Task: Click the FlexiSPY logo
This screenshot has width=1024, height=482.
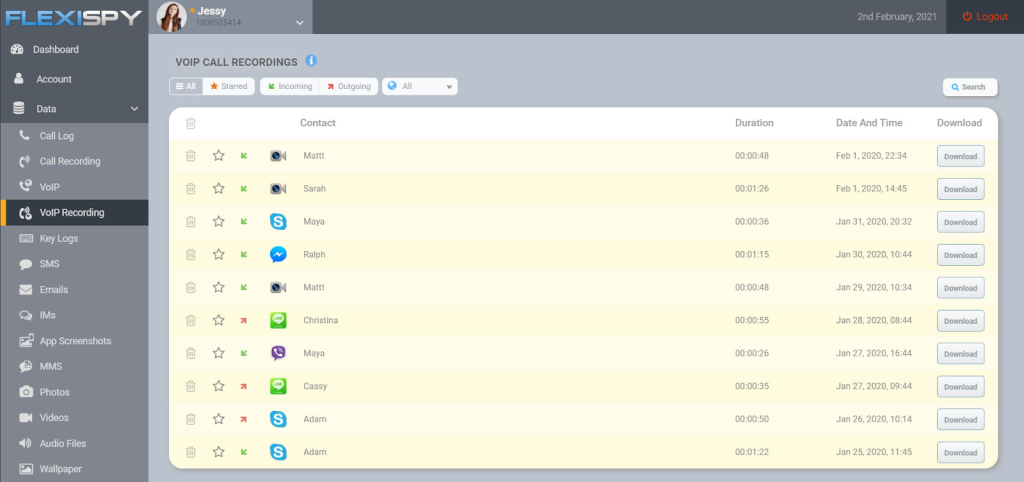Action: (x=74, y=17)
